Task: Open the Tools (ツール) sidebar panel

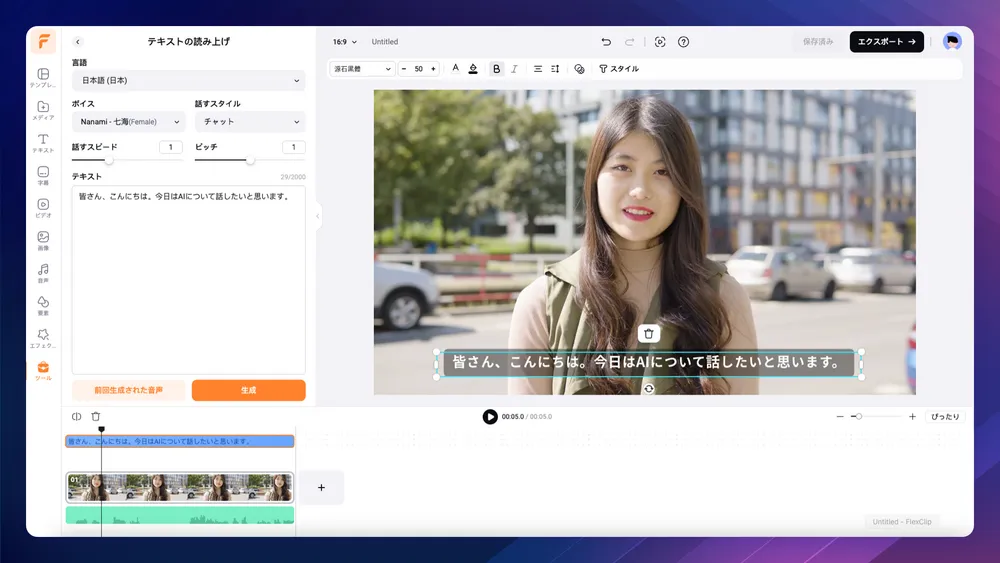Action: [43, 370]
